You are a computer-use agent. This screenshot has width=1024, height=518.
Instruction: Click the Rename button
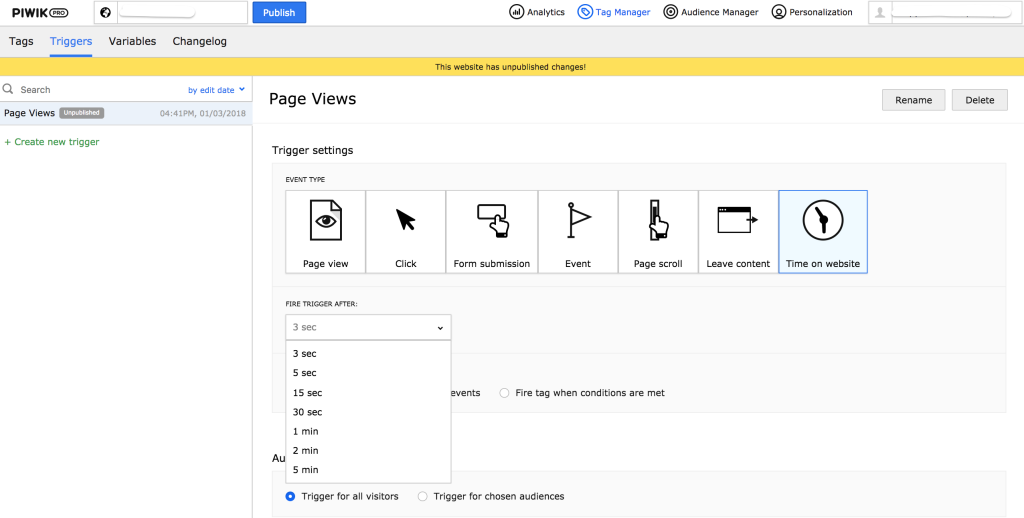coord(913,100)
